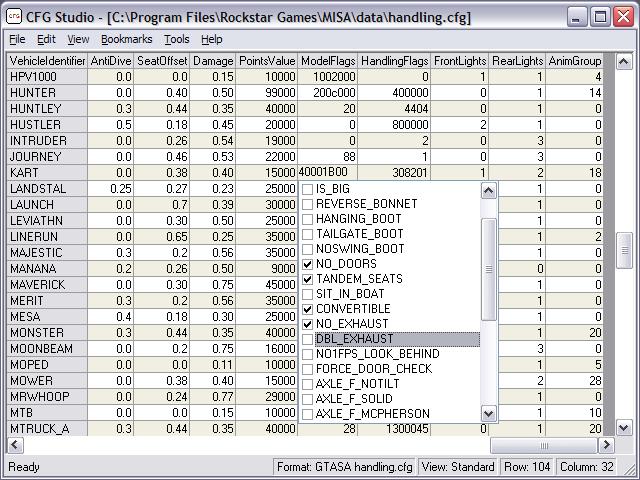Open the Tools menu
Viewport: 640px width, 480px height.
point(177,39)
